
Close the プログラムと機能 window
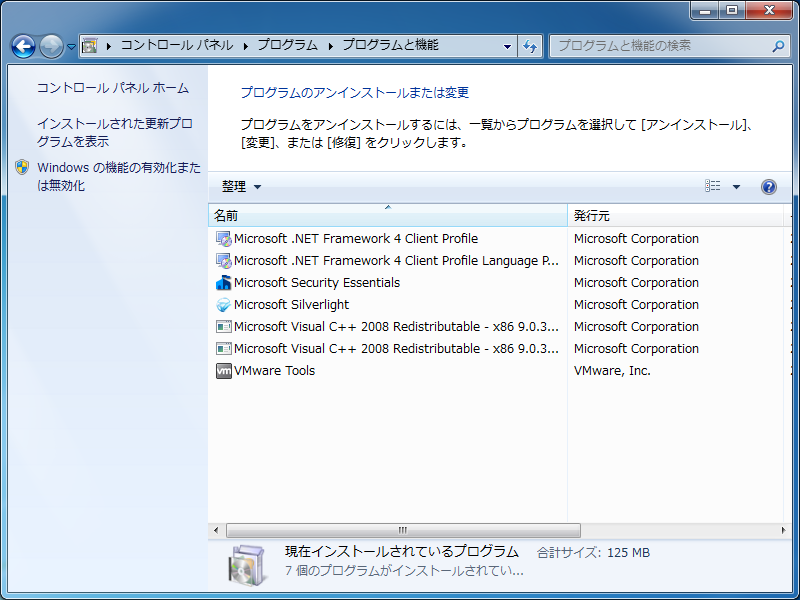tap(769, 10)
